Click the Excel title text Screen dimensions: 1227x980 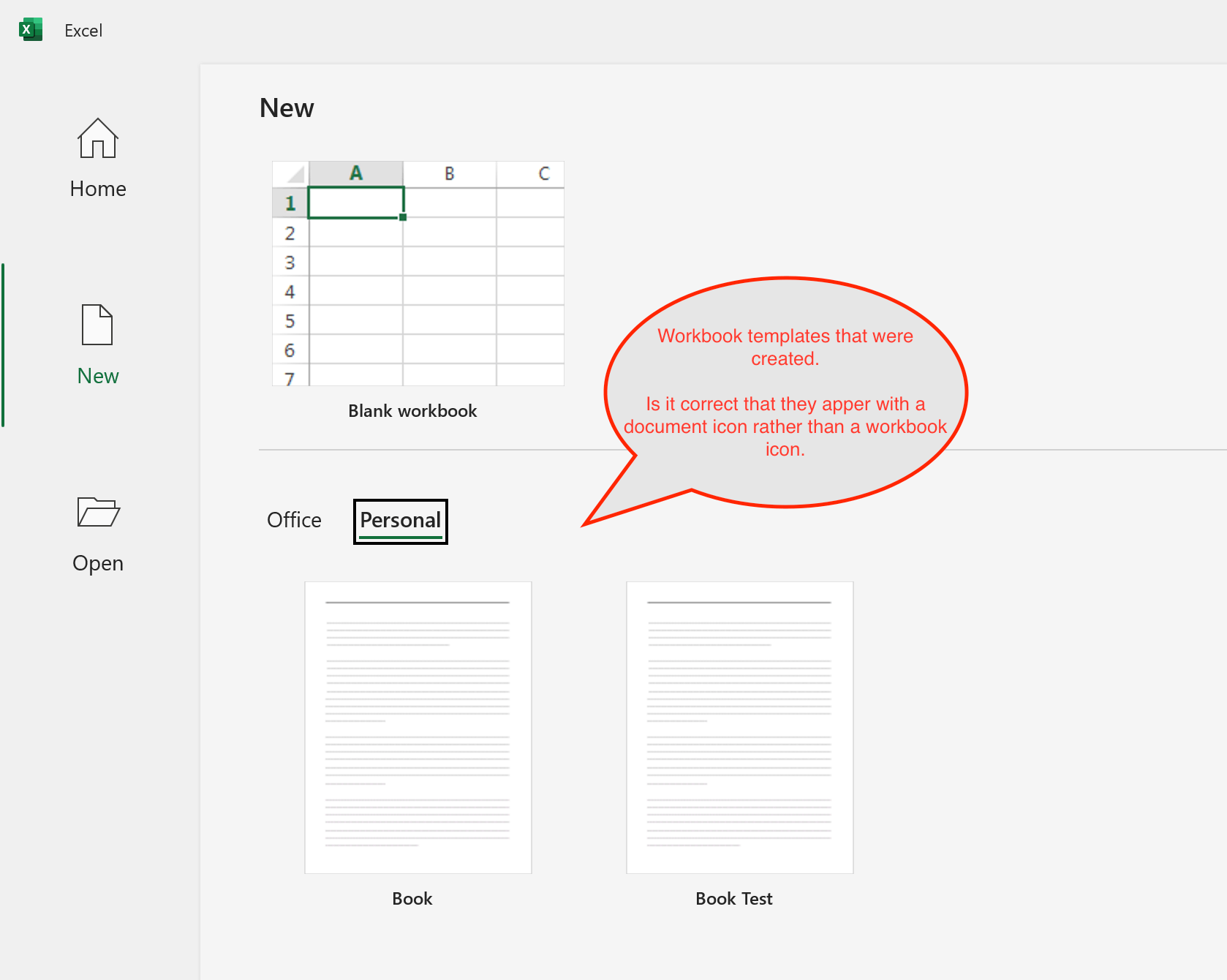(83, 31)
